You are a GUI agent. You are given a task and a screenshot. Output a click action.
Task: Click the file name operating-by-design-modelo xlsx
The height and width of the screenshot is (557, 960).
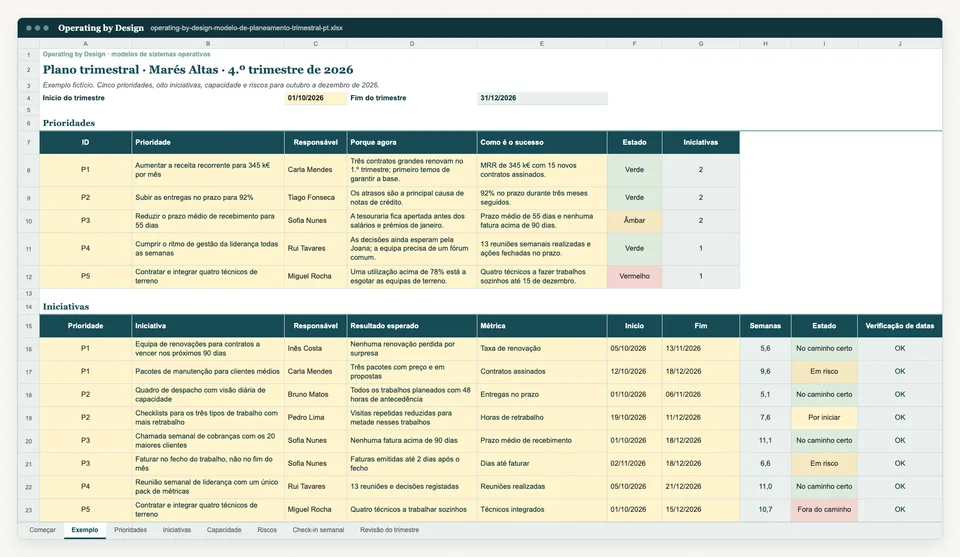pos(247,28)
